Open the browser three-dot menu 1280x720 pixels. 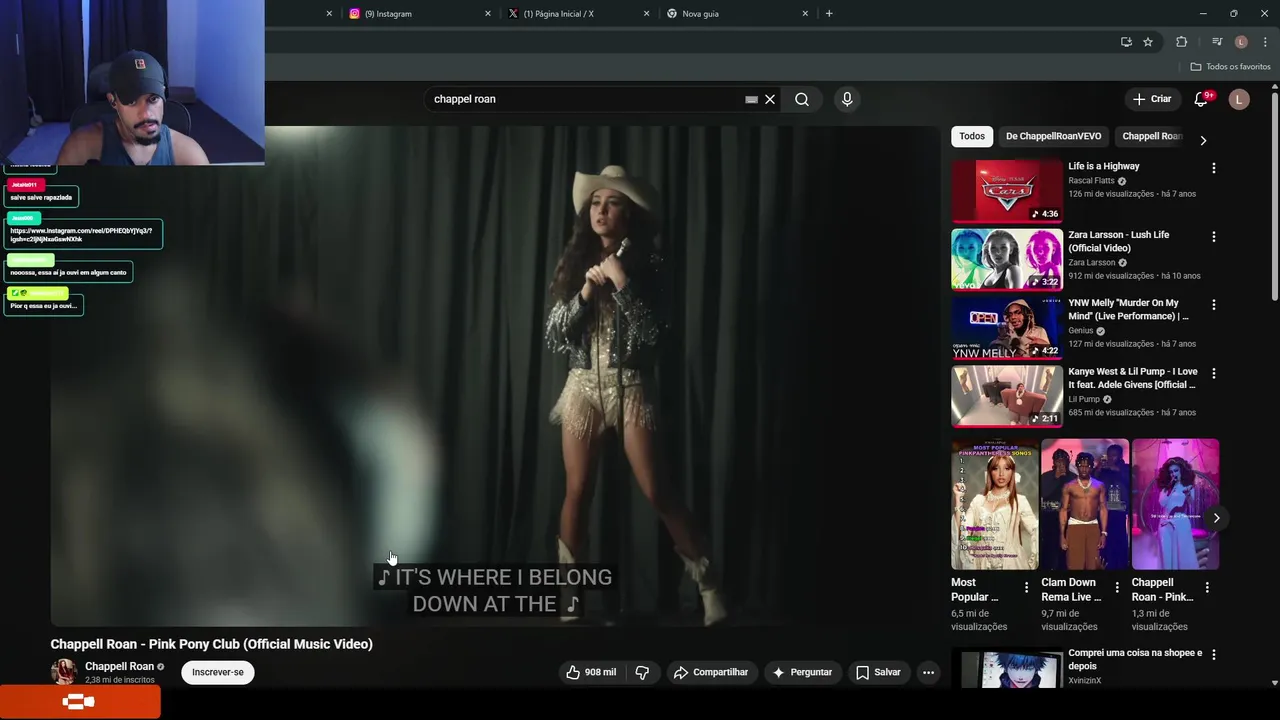tap(1266, 42)
